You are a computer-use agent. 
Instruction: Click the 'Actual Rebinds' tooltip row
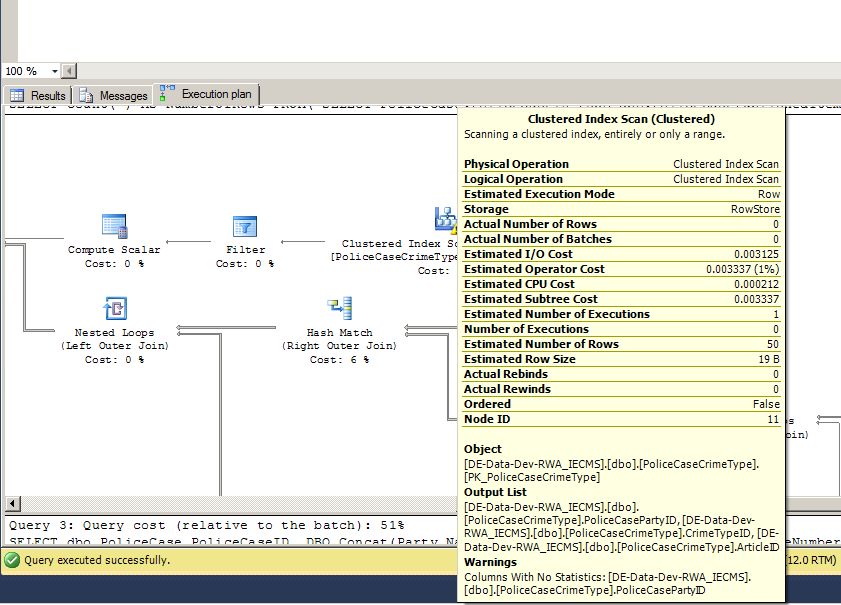[622, 374]
